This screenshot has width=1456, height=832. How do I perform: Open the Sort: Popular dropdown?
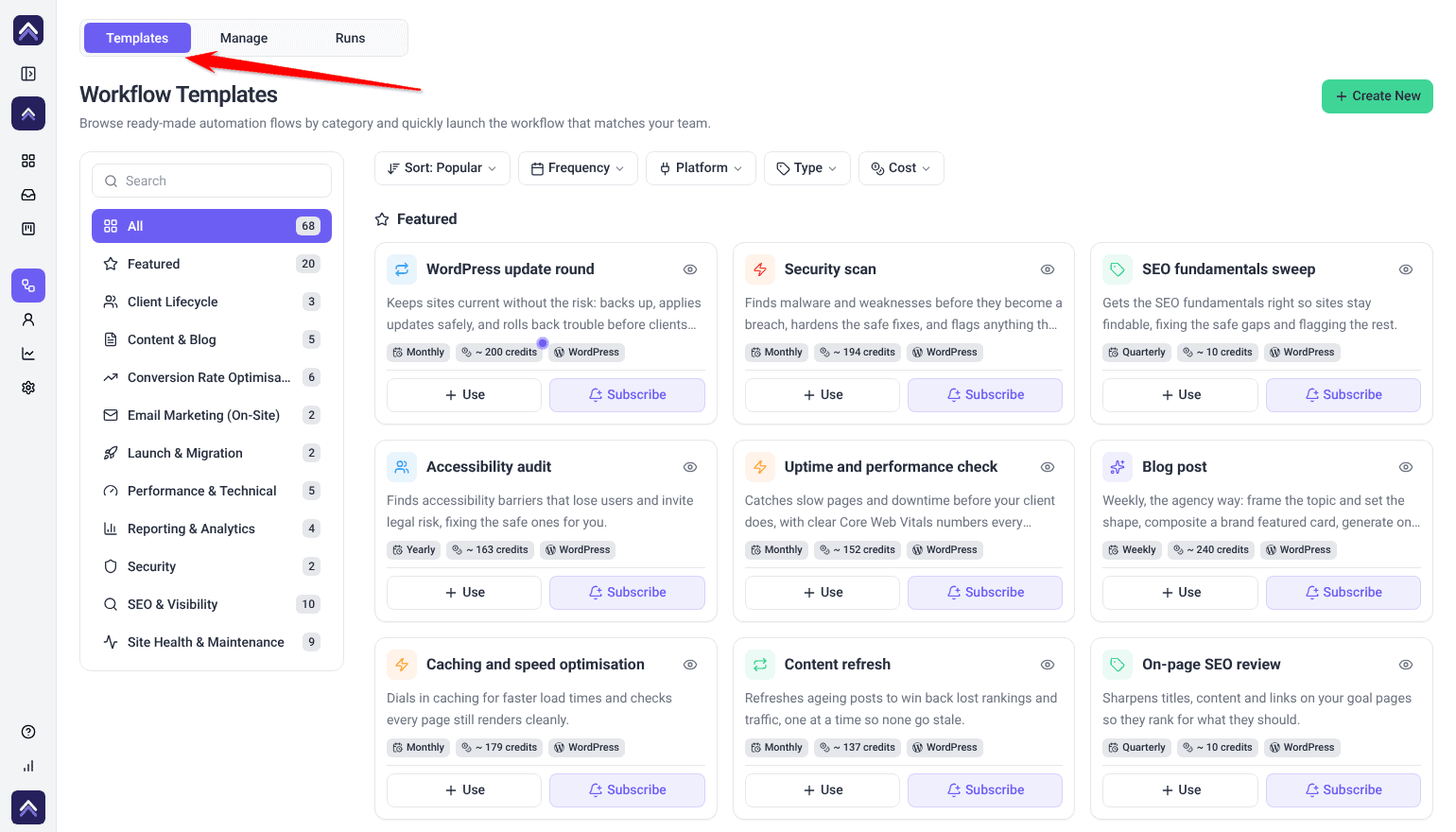(x=442, y=168)
